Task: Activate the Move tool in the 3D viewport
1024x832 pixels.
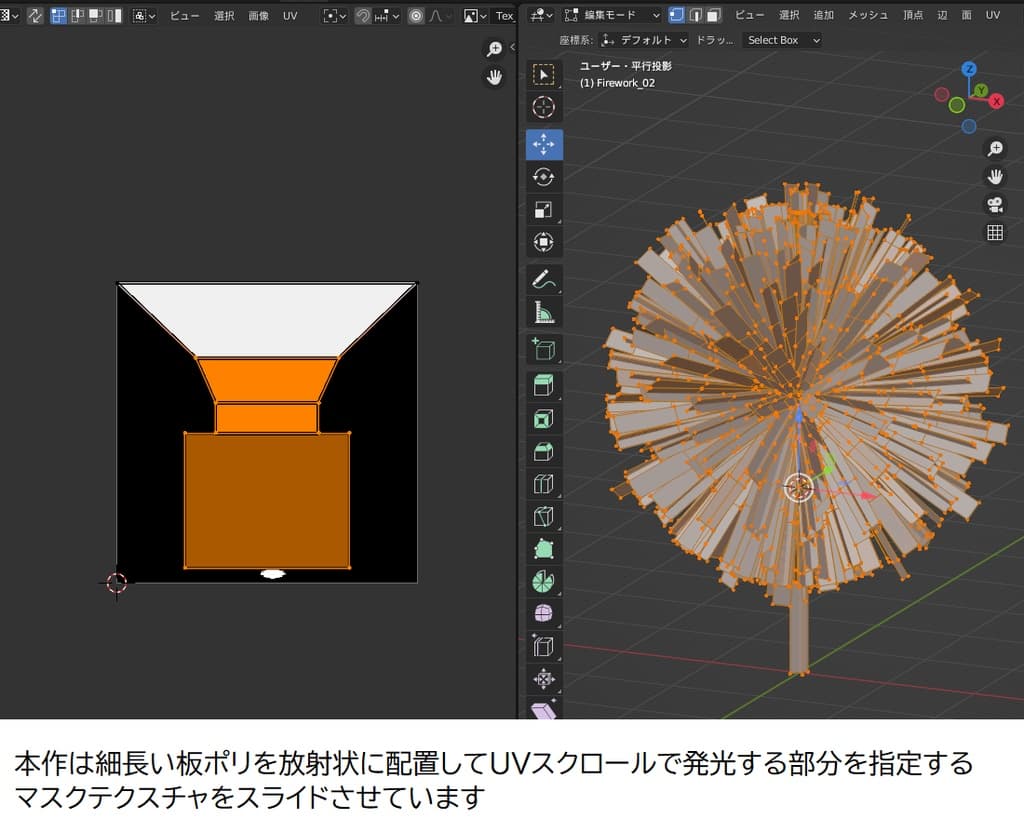Action: coord(544,144)
